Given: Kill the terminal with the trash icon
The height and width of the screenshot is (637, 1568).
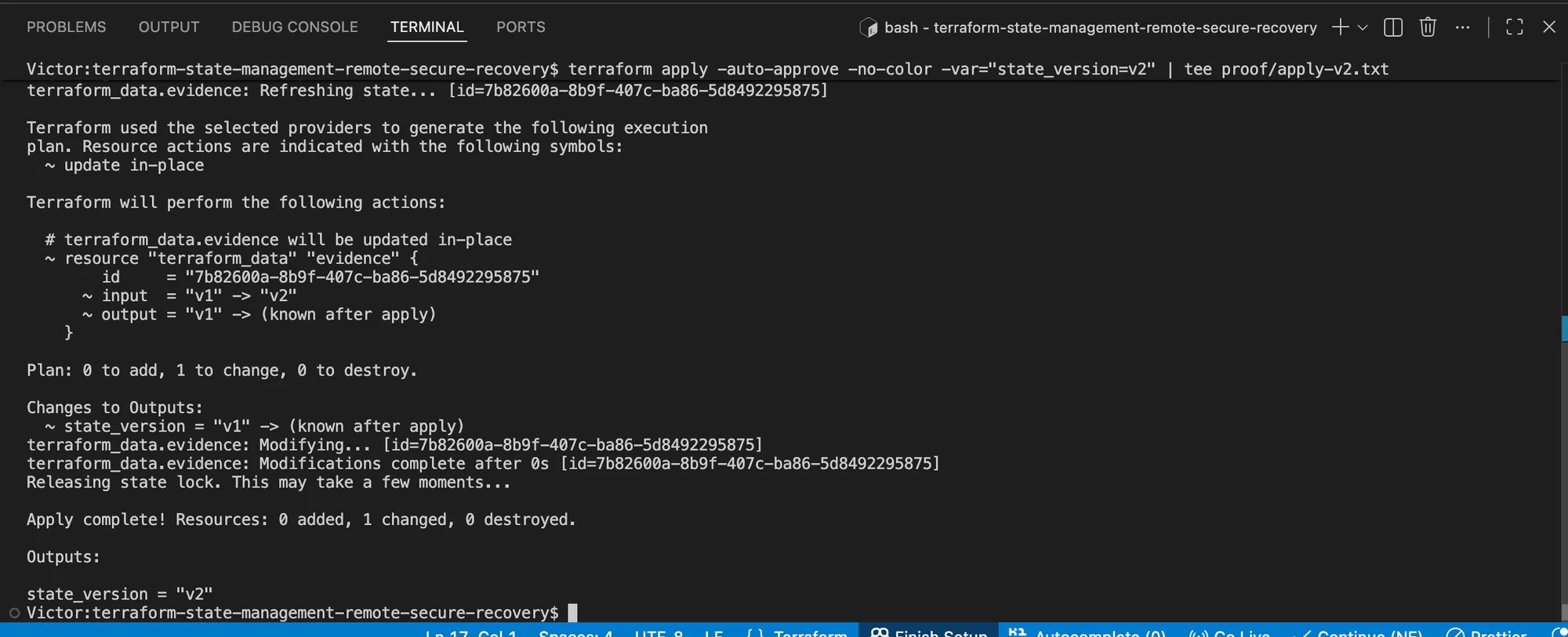Looking at the screenshot, I should 1428,27.
